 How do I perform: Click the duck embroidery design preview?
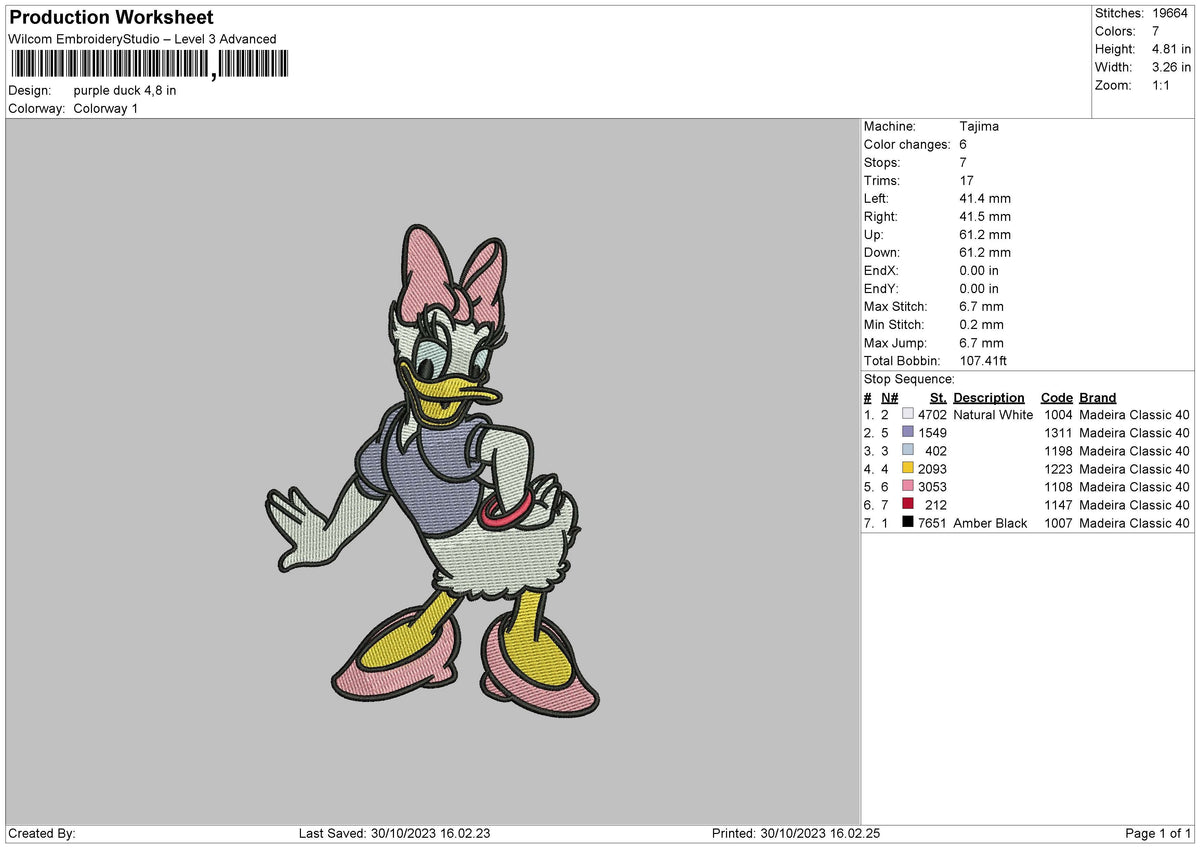tap(433, 469)
